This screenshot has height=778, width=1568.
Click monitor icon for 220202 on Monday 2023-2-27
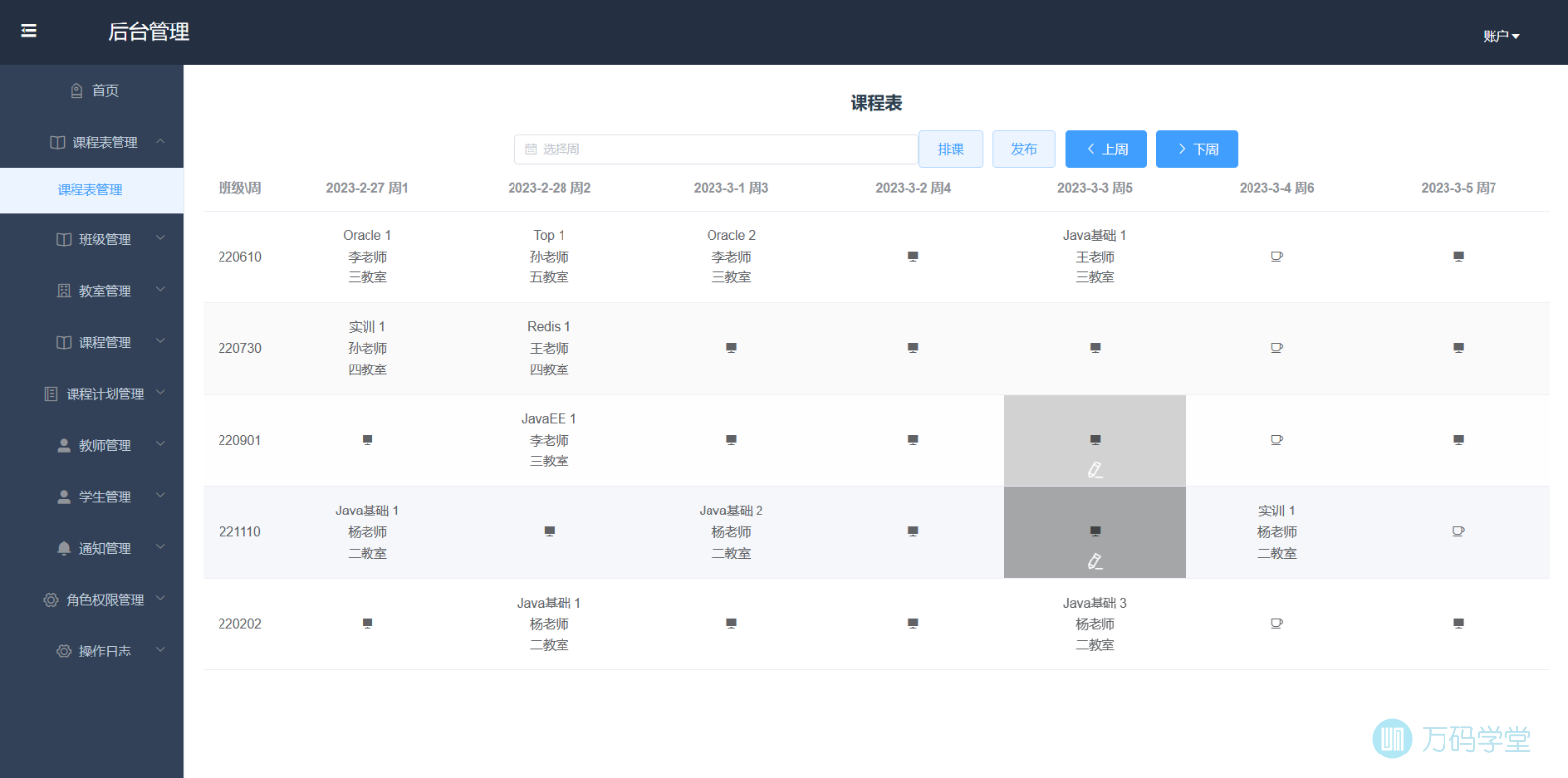pos(367,624)
